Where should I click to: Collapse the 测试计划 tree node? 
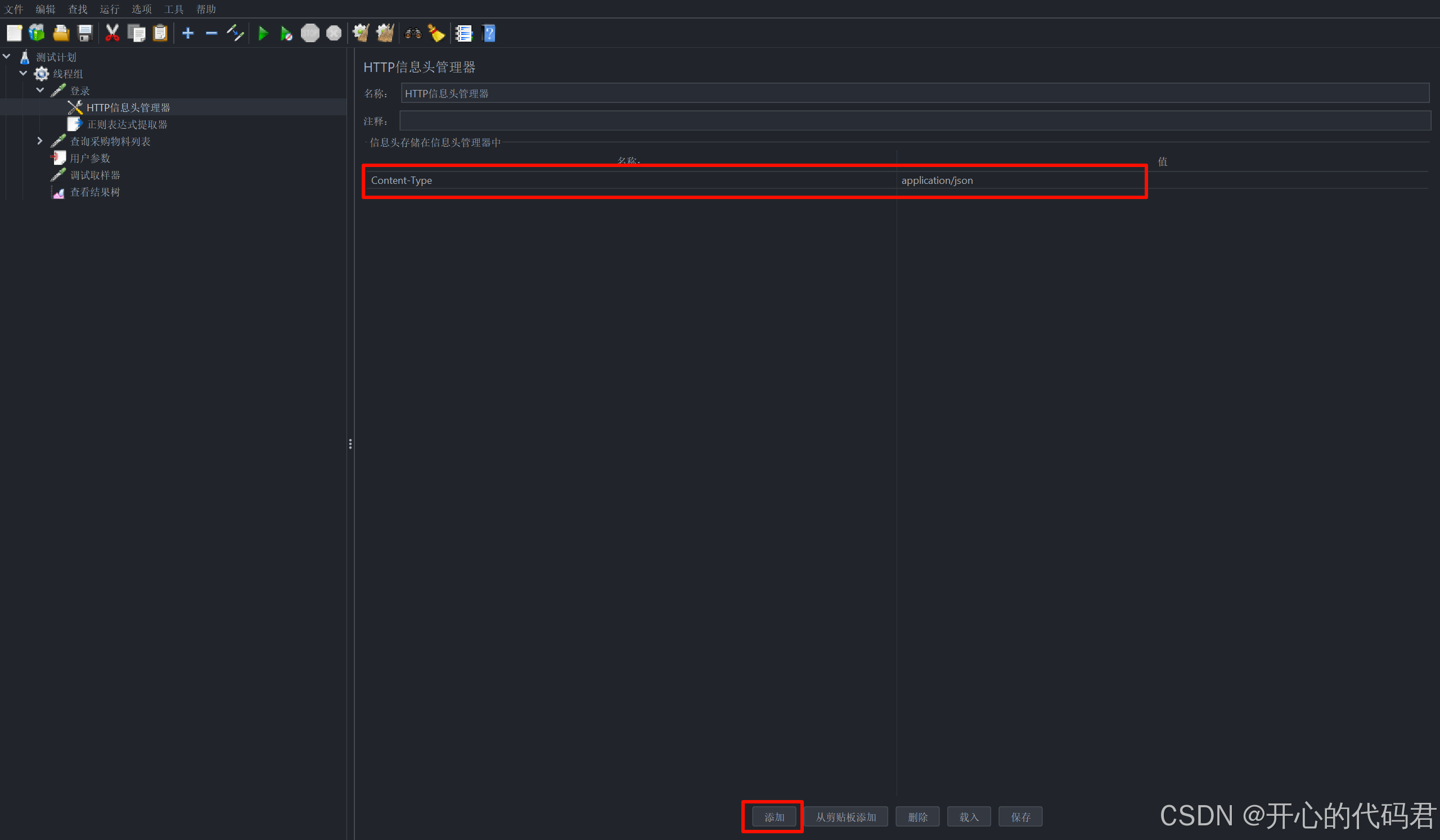click(x=7, y=56)
